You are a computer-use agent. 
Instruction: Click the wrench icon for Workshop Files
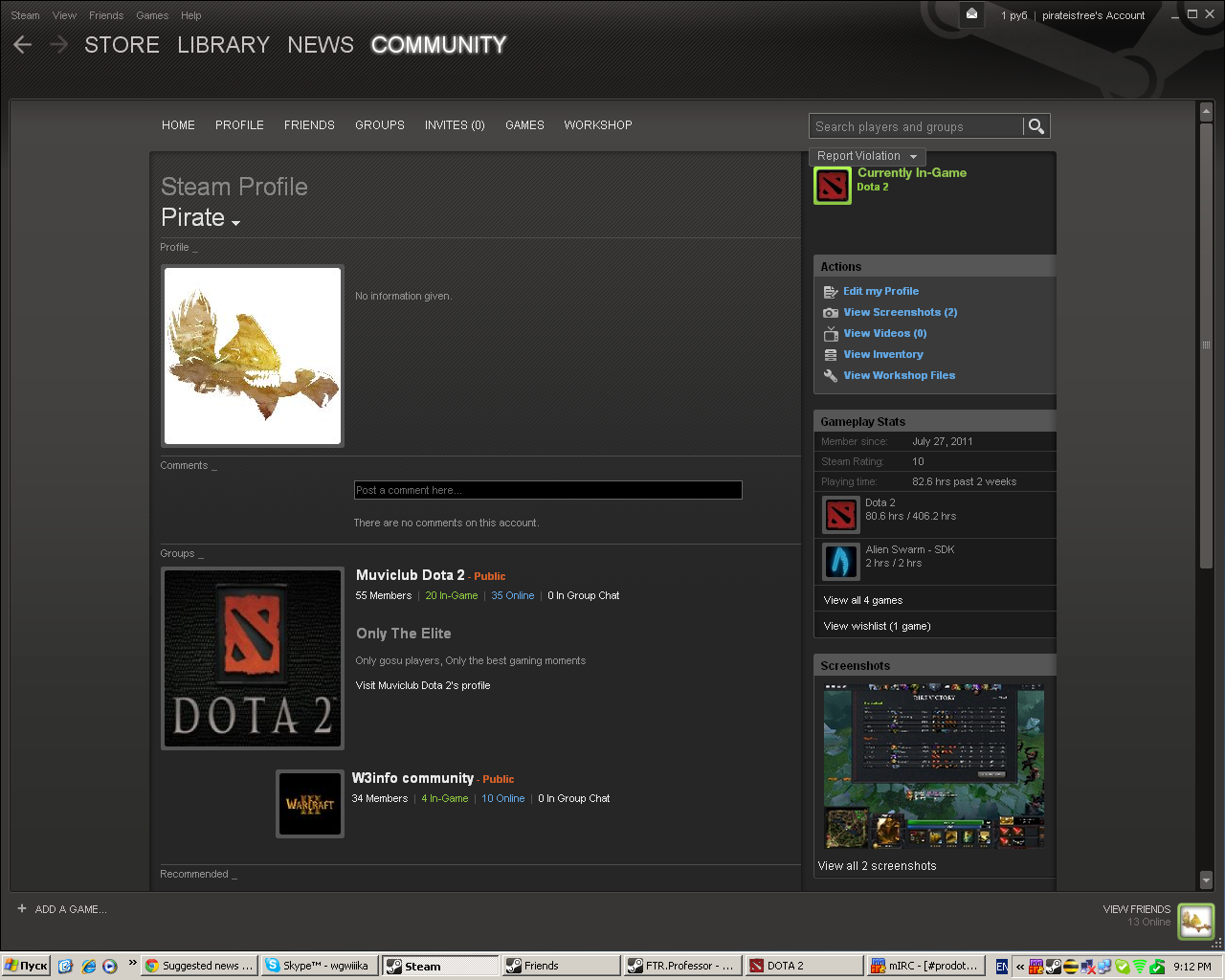831,376
